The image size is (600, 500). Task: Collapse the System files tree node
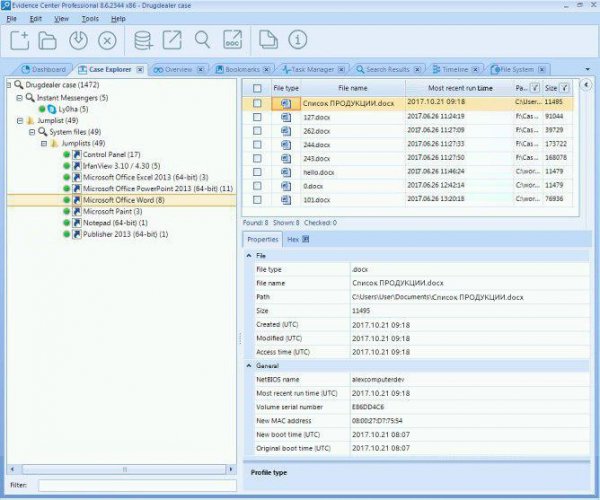point(32,132)
